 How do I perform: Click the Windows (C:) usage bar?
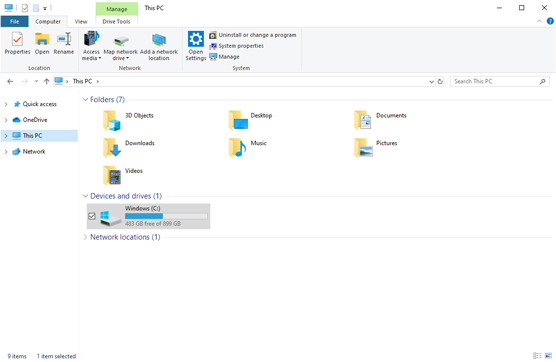(166, 216)
